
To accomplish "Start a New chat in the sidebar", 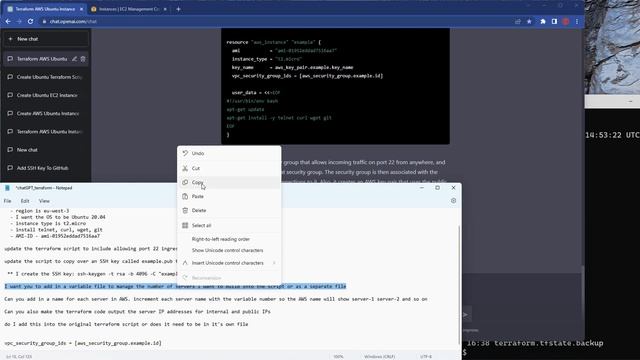I will coord(46,39).
